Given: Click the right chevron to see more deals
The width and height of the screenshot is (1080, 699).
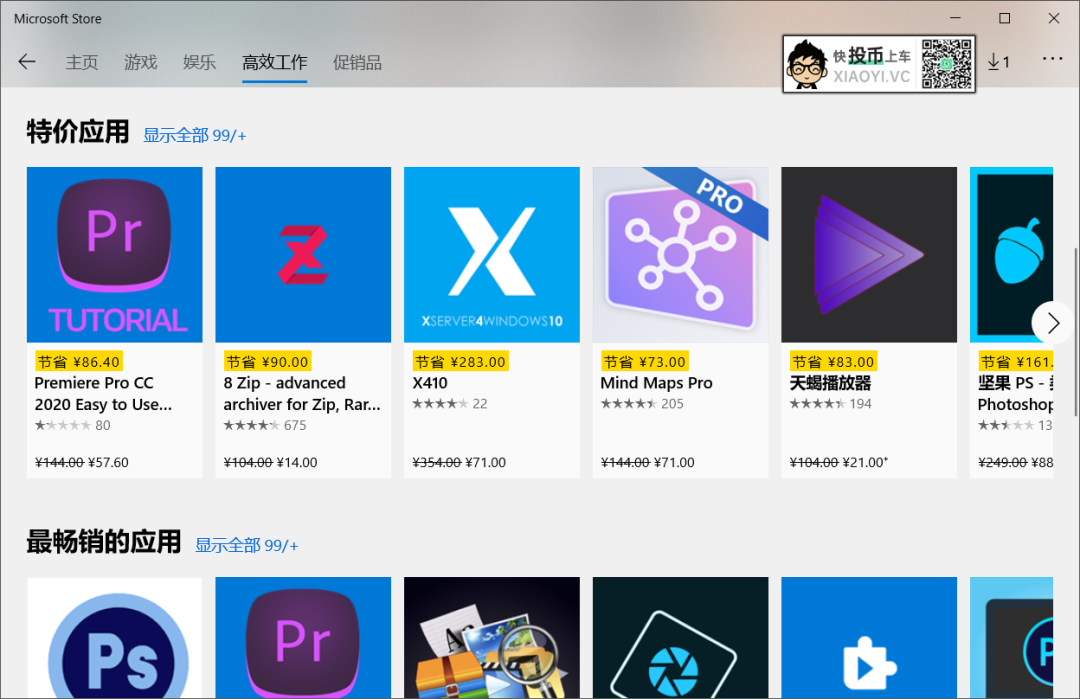Looking at the screenshot, I should (1052, 323).
